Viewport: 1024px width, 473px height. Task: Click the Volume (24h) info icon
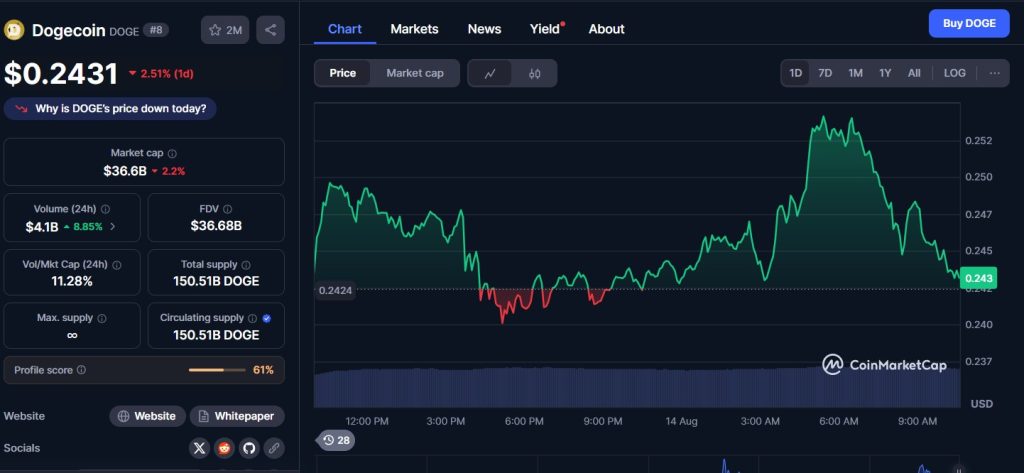pyautogui.click(x=105, y=209)
